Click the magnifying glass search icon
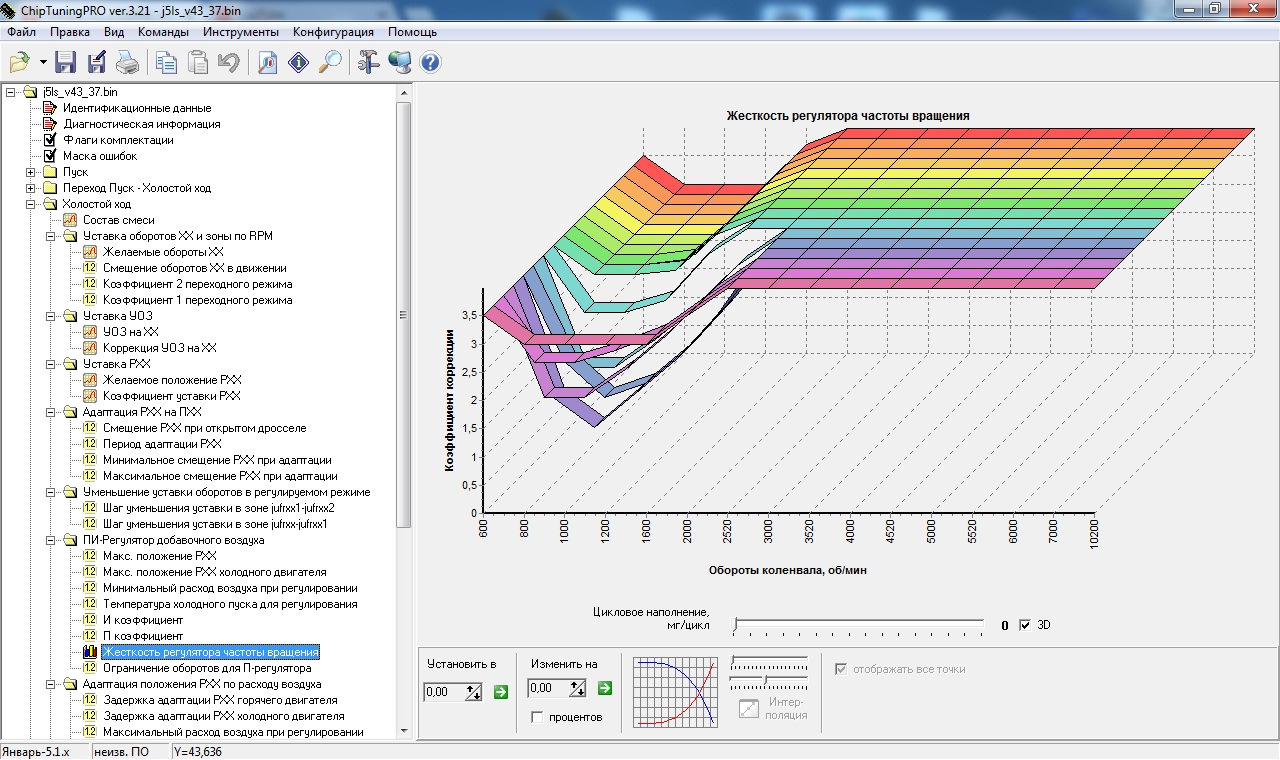Viewport: 1280px width, 760px height. 329,63
